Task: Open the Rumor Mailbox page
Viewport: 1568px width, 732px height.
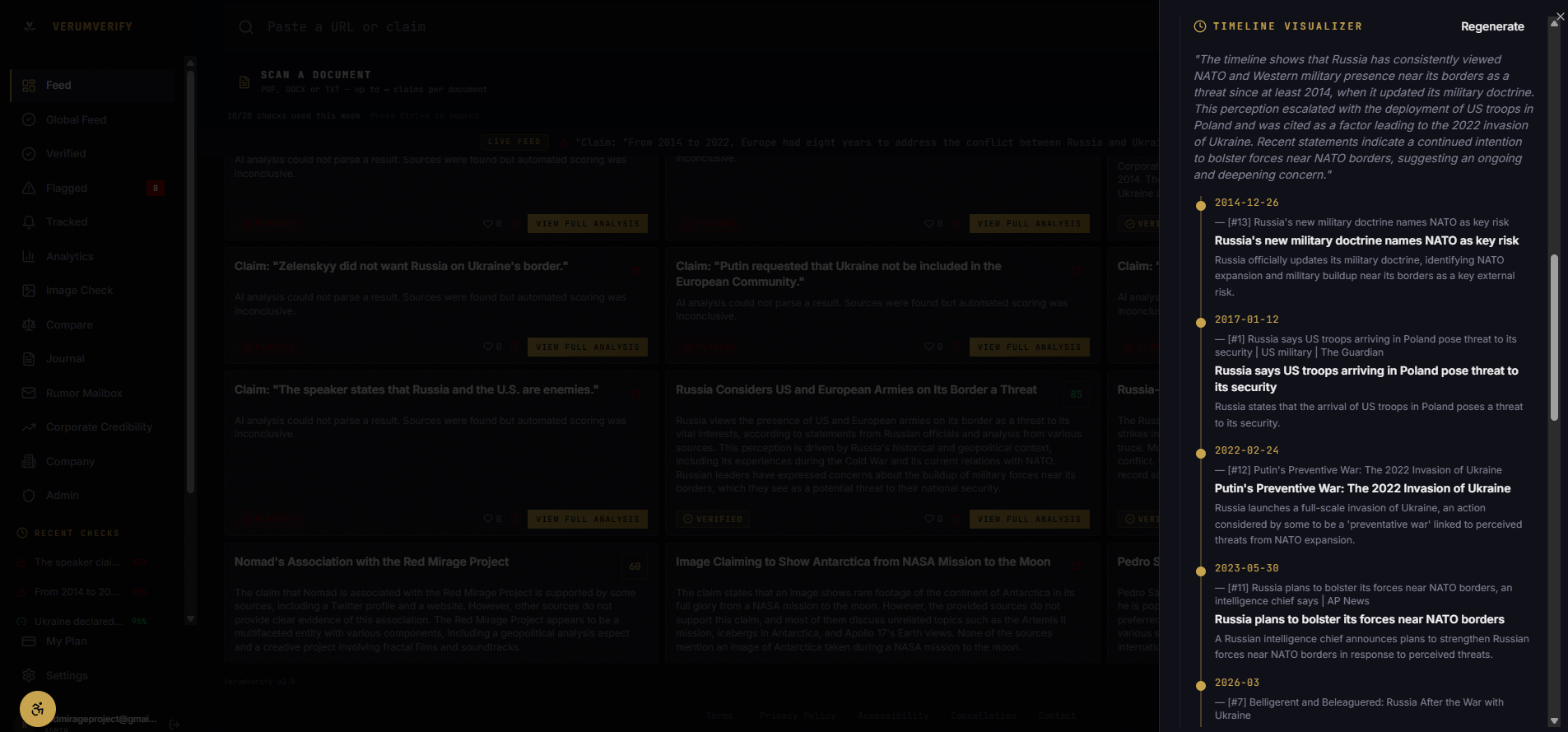Action: 92,393
